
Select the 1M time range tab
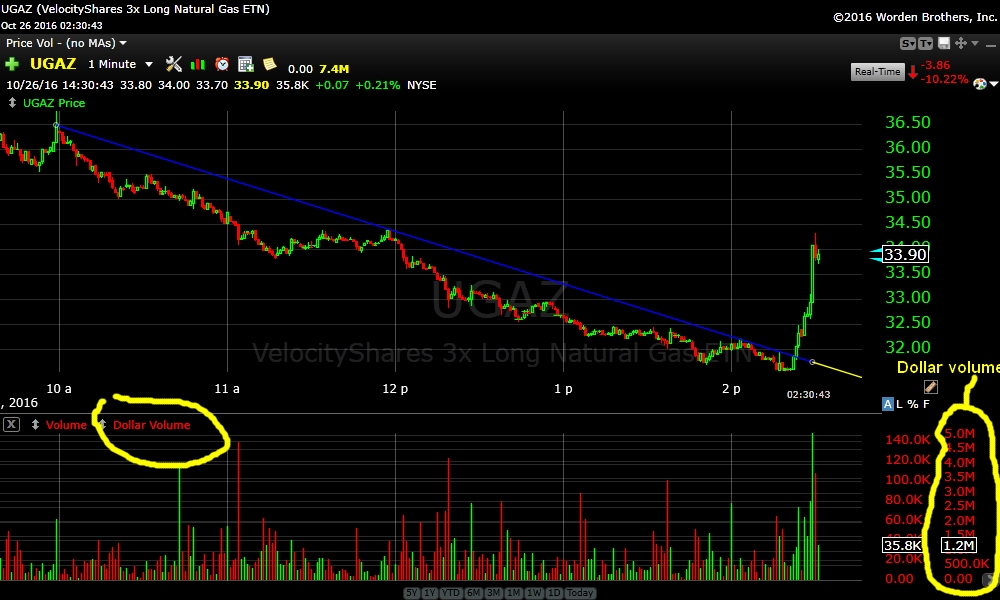513,593
